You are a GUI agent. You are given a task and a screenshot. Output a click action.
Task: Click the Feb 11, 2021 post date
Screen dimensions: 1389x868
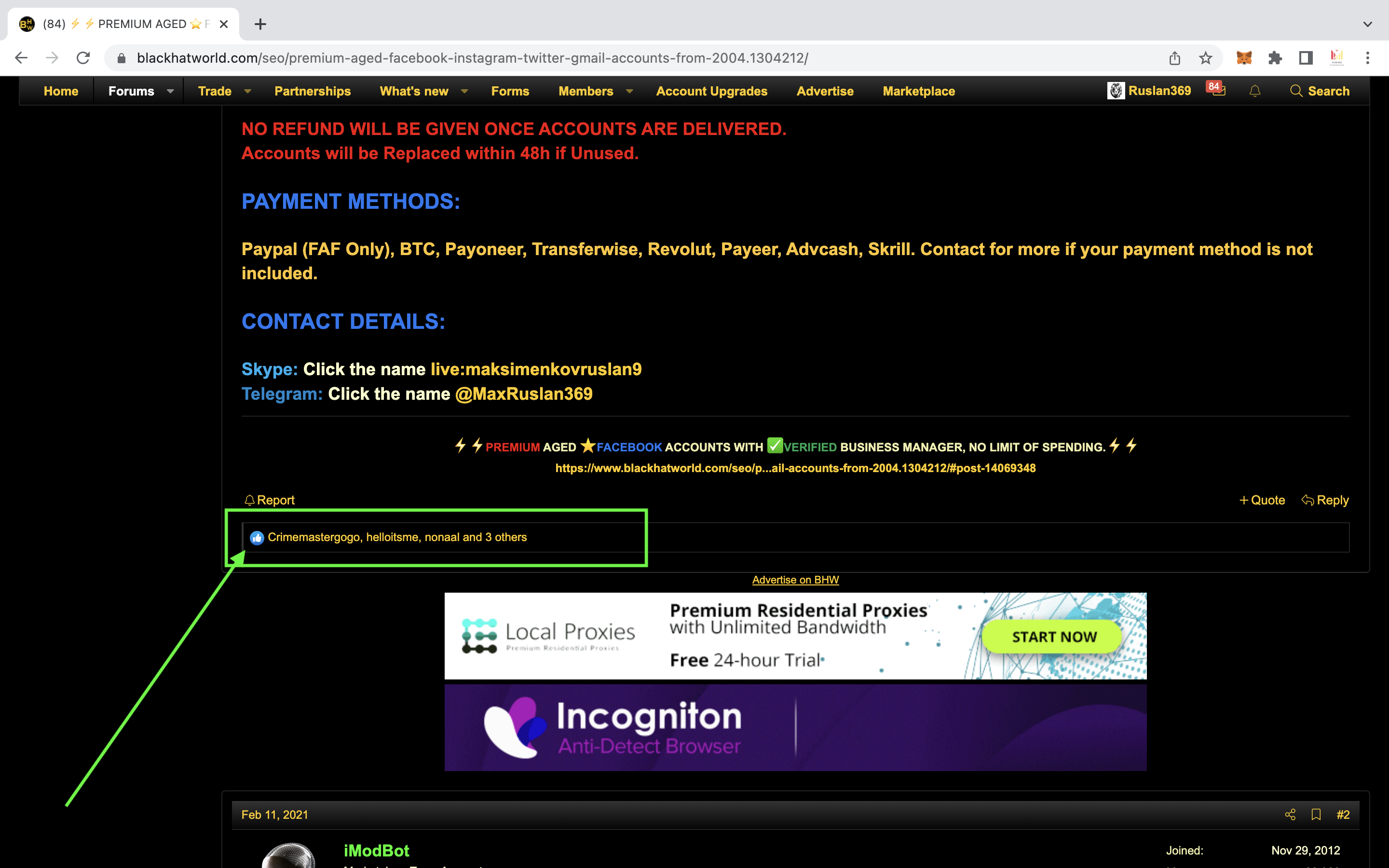pos(275,815)
